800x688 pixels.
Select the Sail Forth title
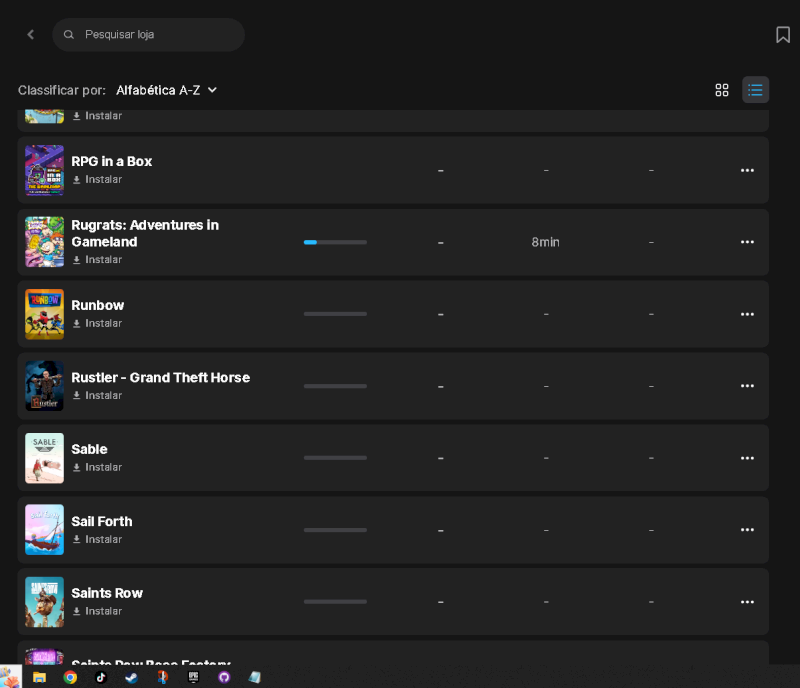(x=102, y=522)
